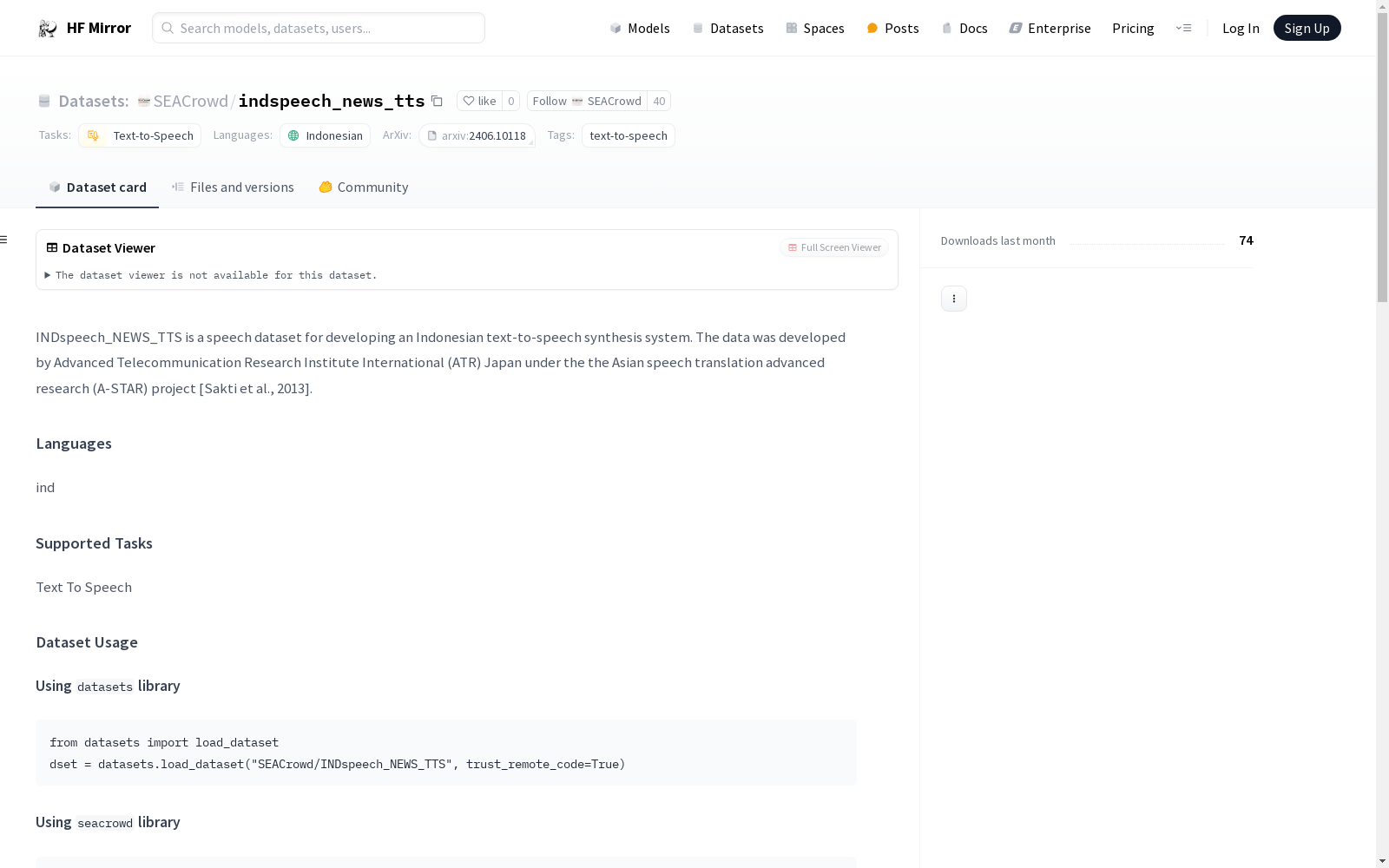Click the lowercase text-to-speech tag

pos(629,135)
